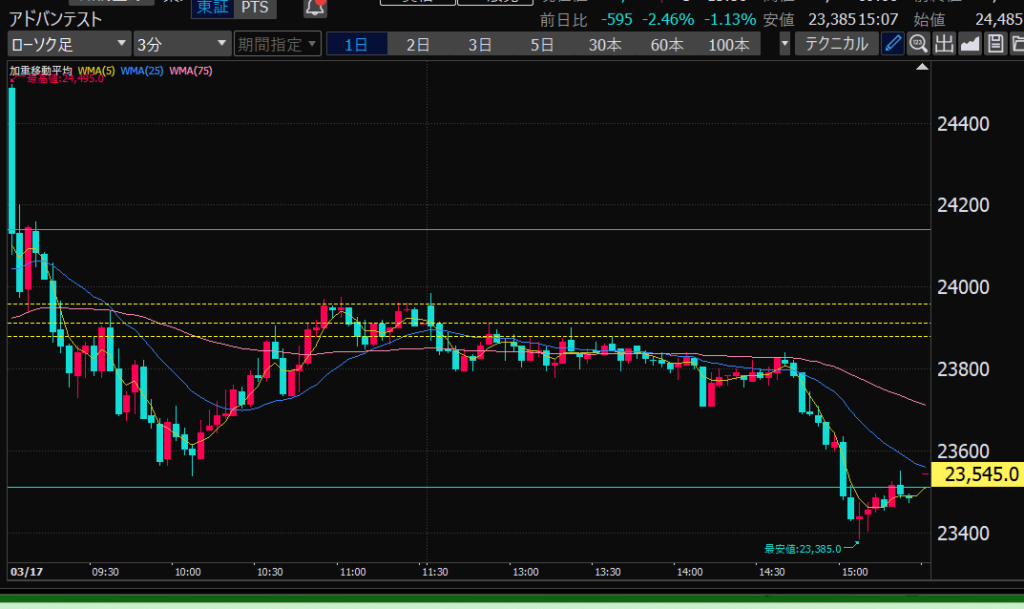
Task: Select the 5日 period tab
Action: 542,44
